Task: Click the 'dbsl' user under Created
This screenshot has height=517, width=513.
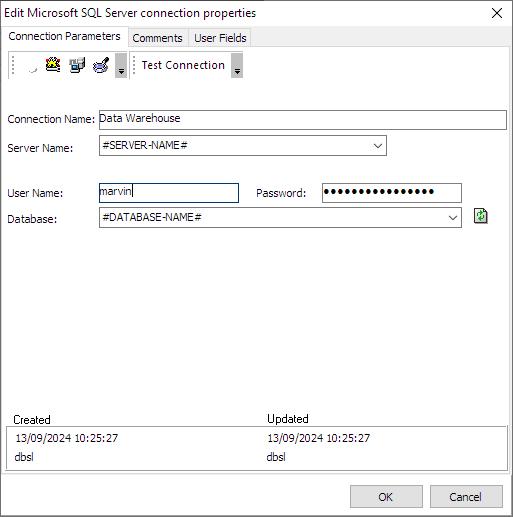Action: click(x=24, y=457)
